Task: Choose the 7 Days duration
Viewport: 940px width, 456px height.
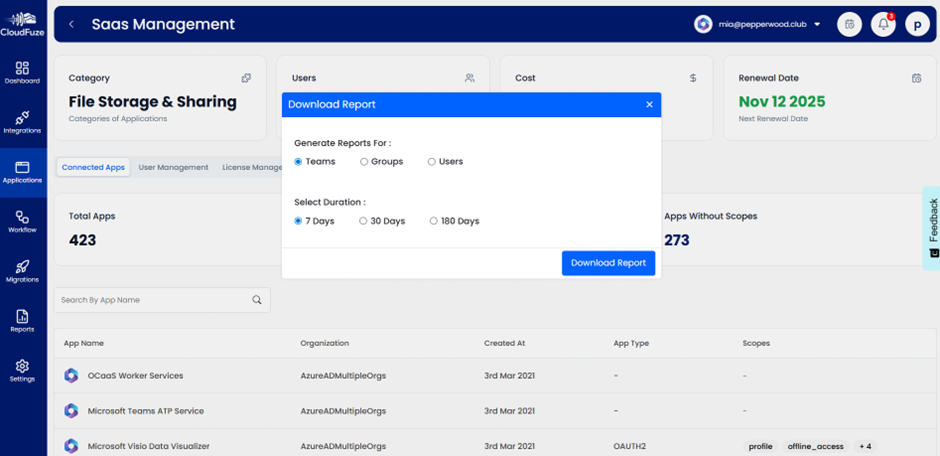Action: pos(298,221)
